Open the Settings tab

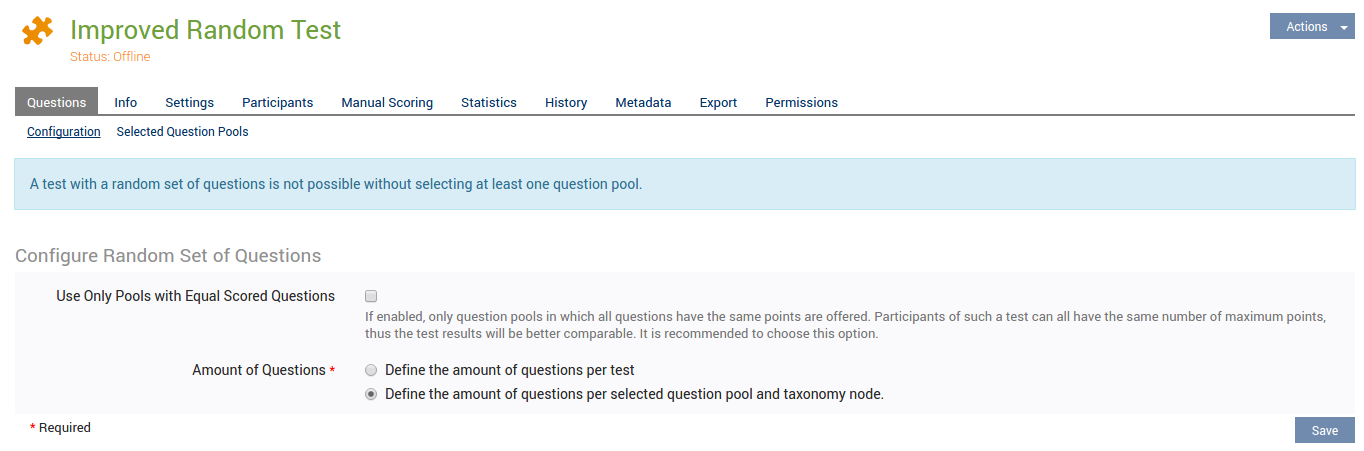189,102
